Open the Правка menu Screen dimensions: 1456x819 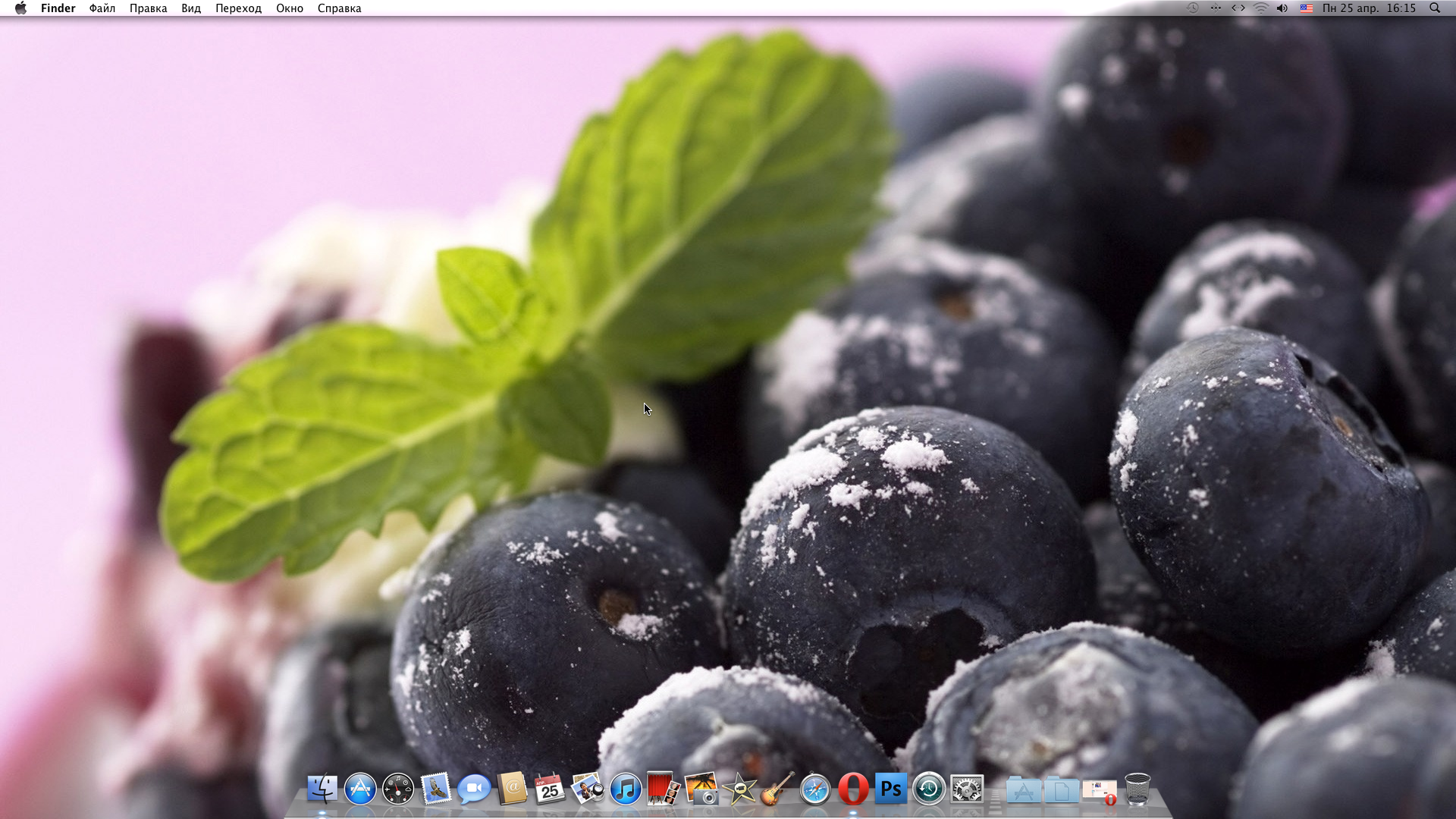149,8
